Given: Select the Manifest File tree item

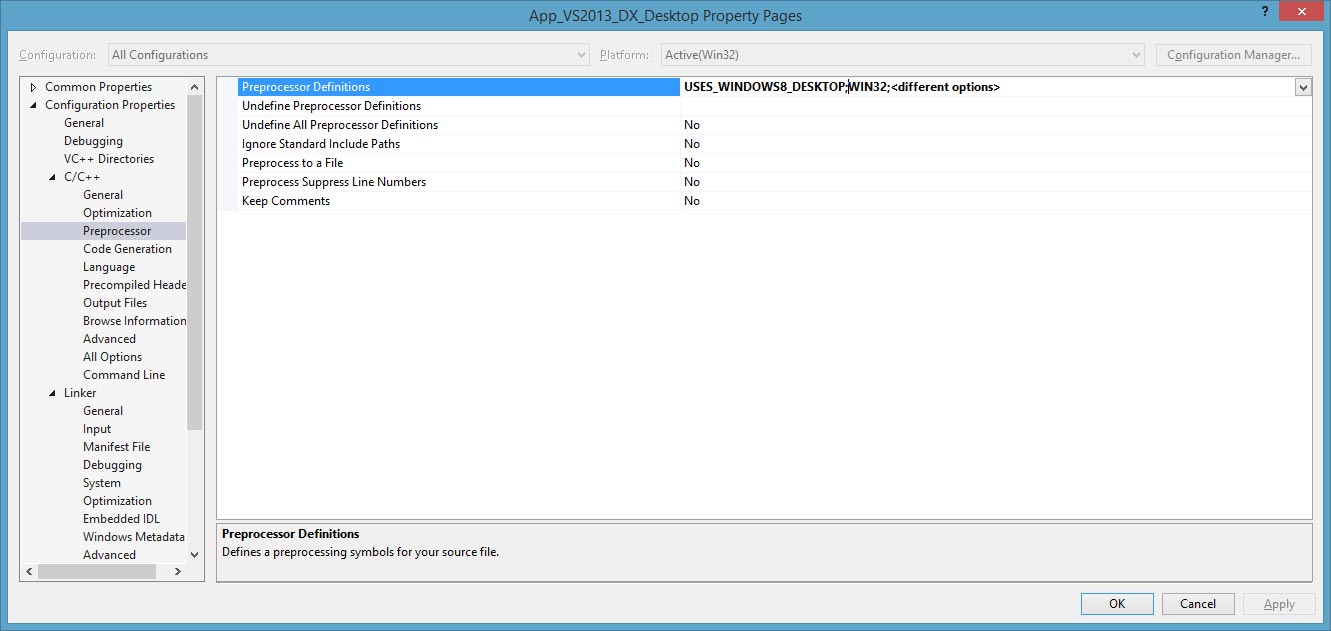Looking at the screenshot, I should pyautogui.click(x=116, y=447).
